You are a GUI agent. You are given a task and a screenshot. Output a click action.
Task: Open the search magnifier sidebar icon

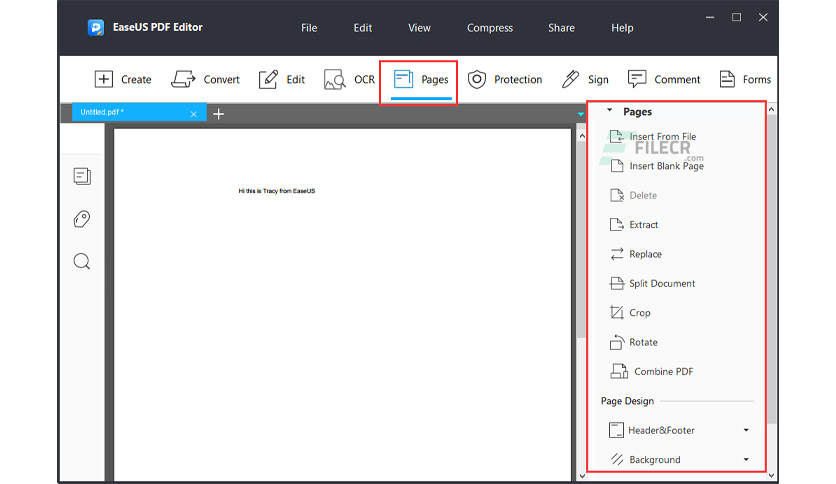[x=82, y=262]
